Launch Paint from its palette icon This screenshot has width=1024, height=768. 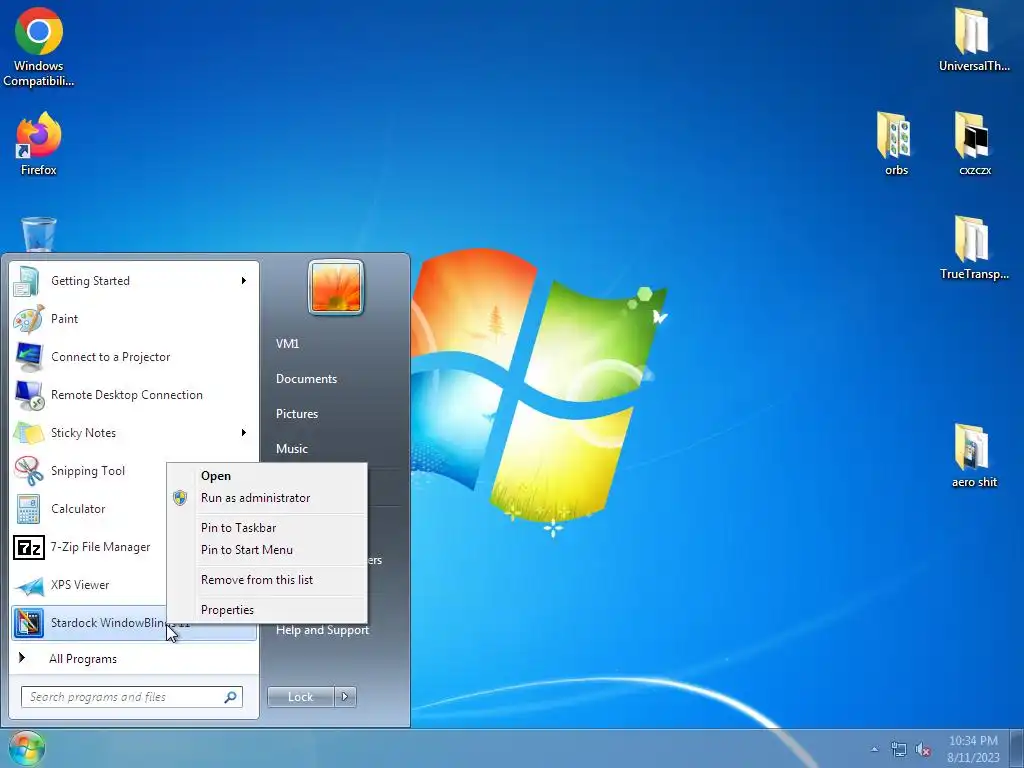click(28, 319)
